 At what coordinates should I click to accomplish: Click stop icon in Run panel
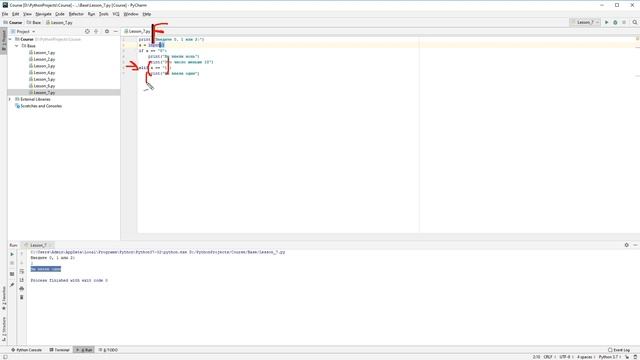(12, 263)
